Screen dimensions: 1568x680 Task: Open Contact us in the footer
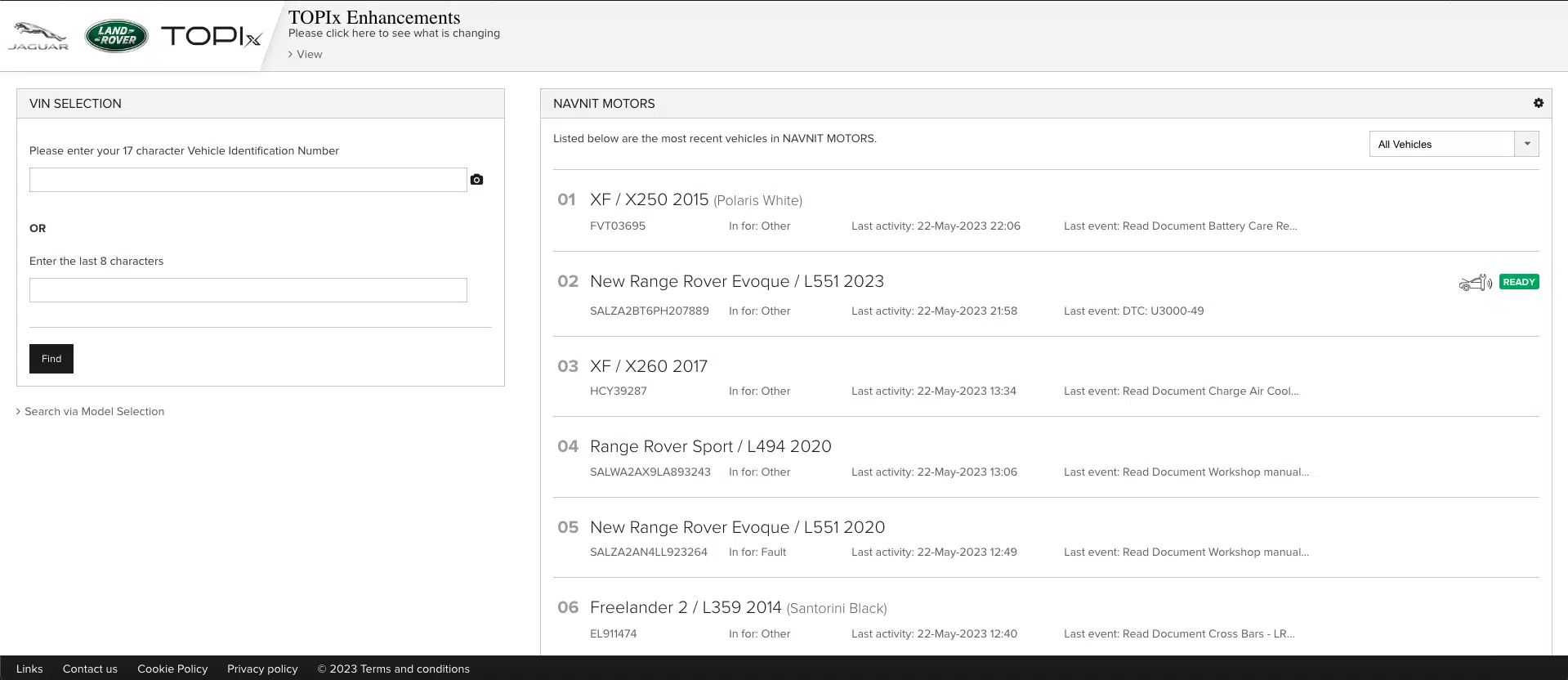[90, 669]
